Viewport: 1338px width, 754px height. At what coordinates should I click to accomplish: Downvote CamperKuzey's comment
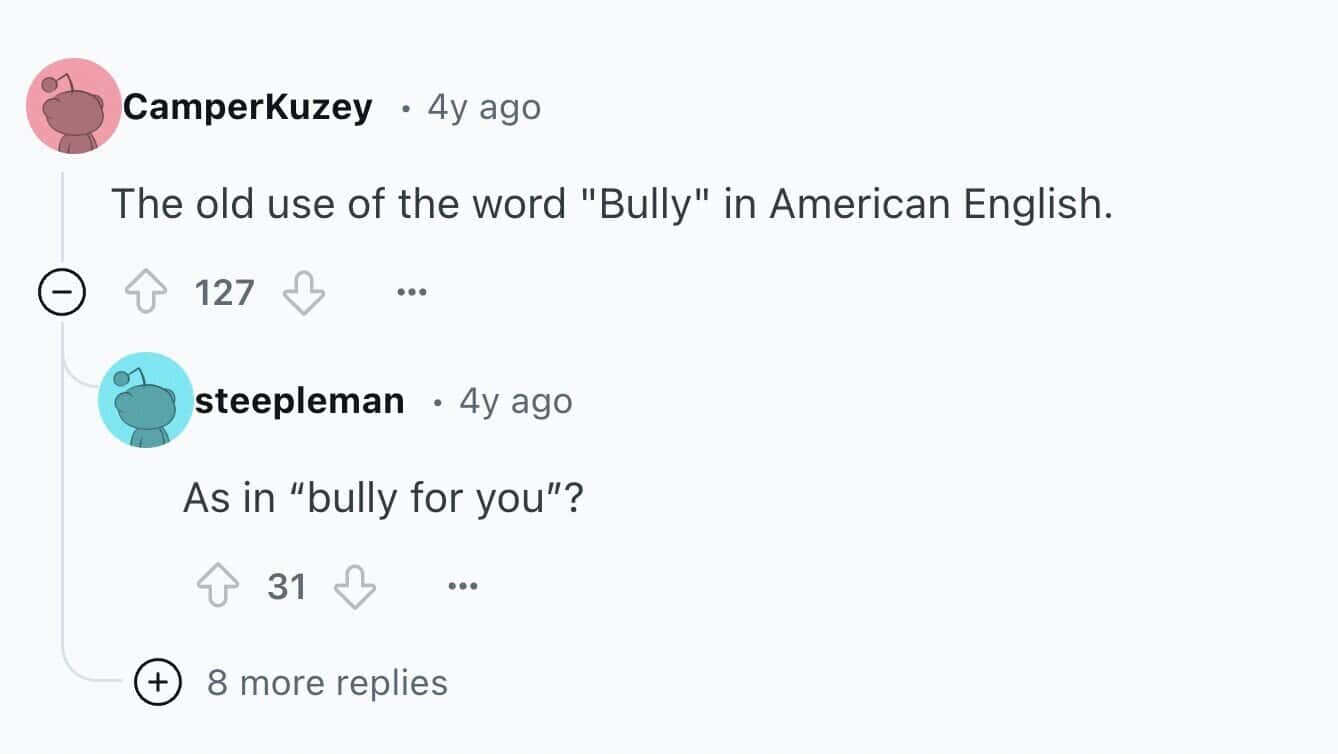[x=304, y=294]
